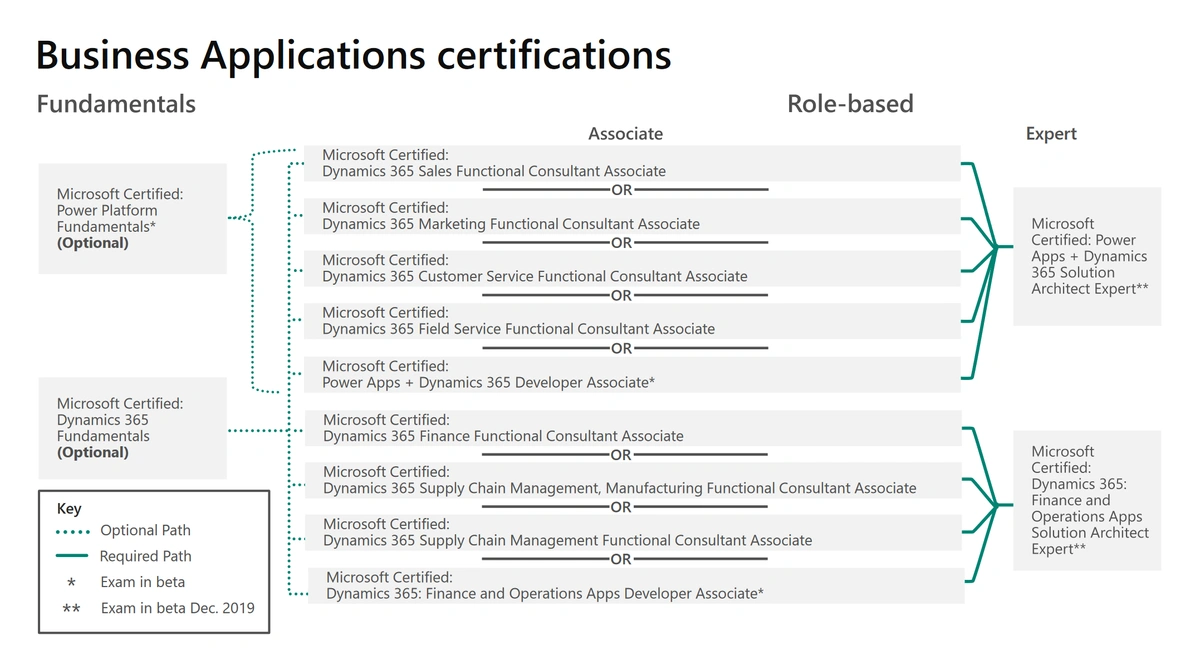The image size is (1200, 668).
Task: Select Power Apps + Dynamics 365 Developer Associate
Action: (x=632, y=374)
